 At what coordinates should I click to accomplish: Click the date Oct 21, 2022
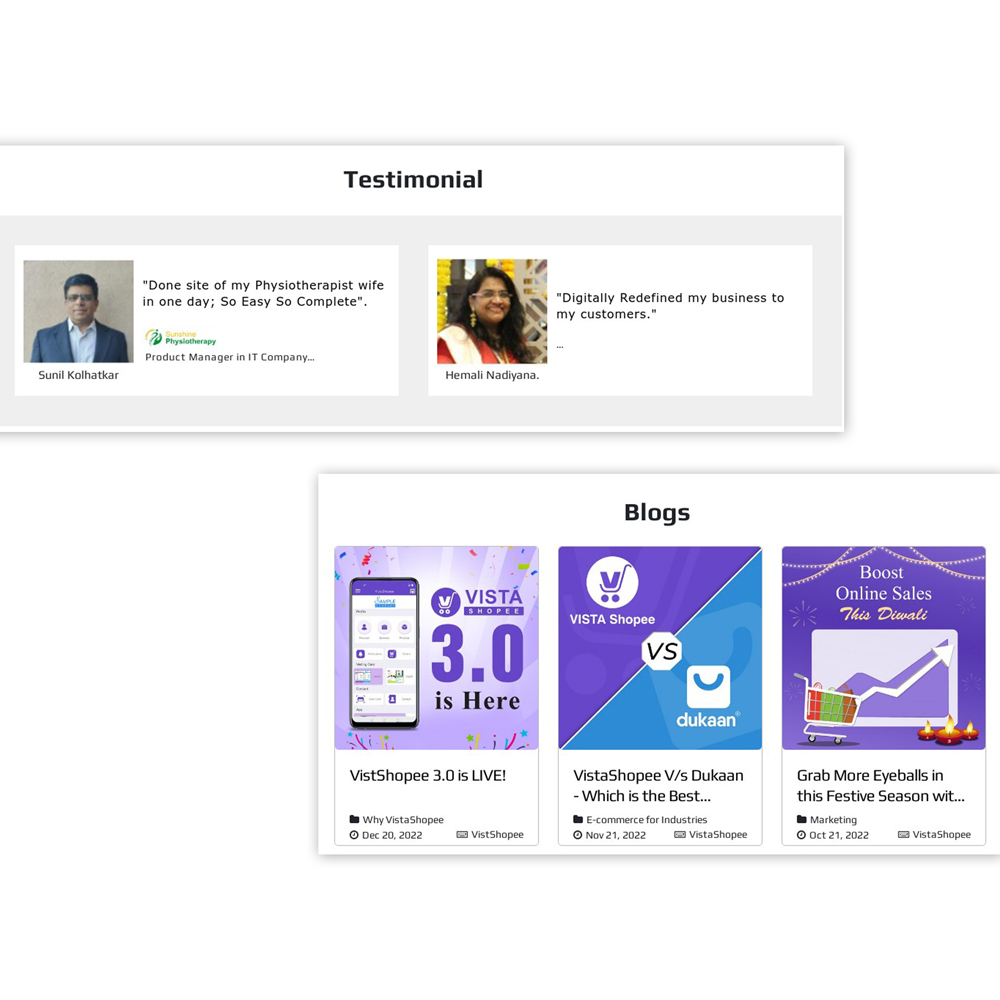[839, 835]
